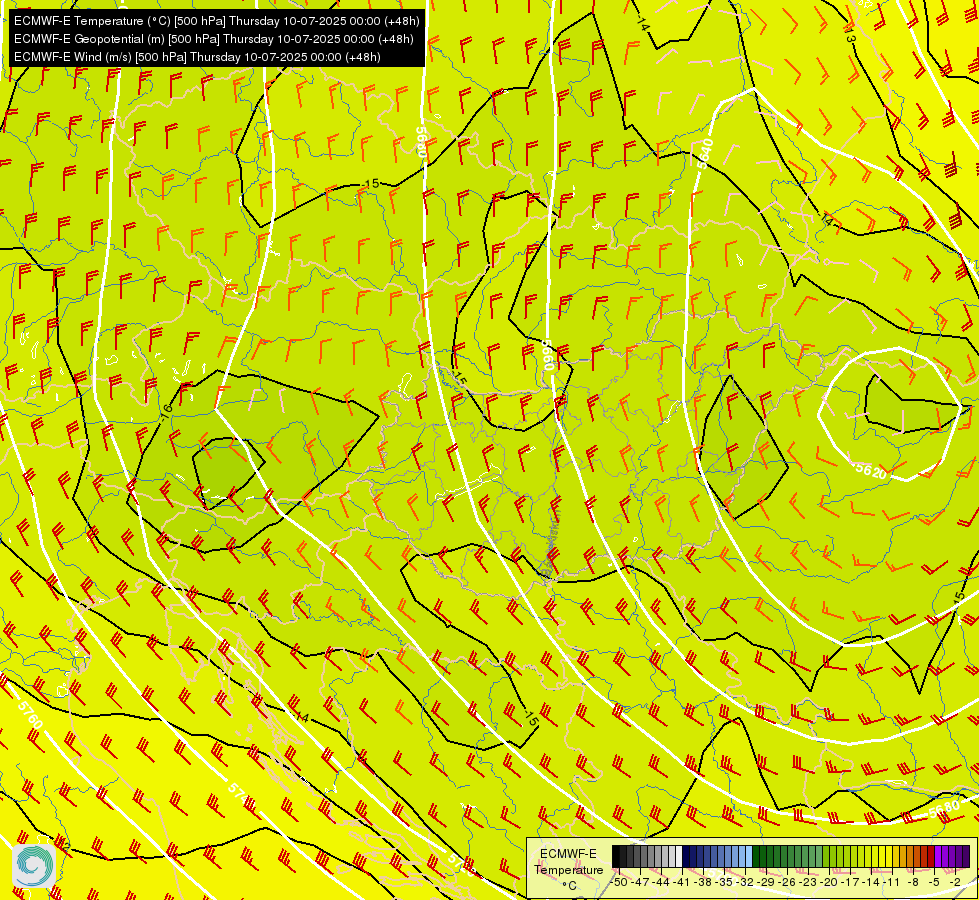979x900 pixels.
Task: Click the -26 tick on the legend
Action: pyautogui.click(x=787, y=882)
